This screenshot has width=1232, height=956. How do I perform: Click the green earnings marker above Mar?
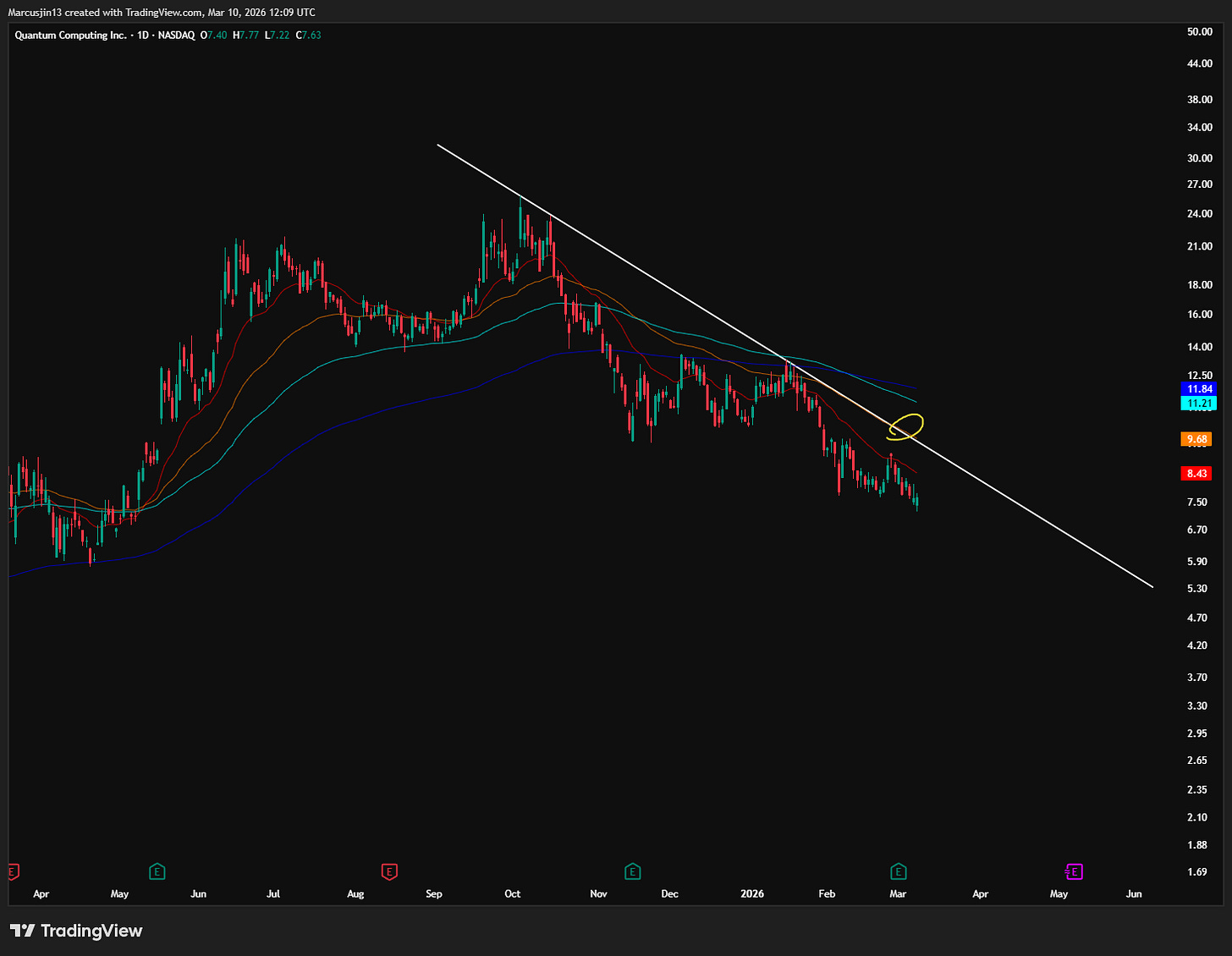click(899, 871)
